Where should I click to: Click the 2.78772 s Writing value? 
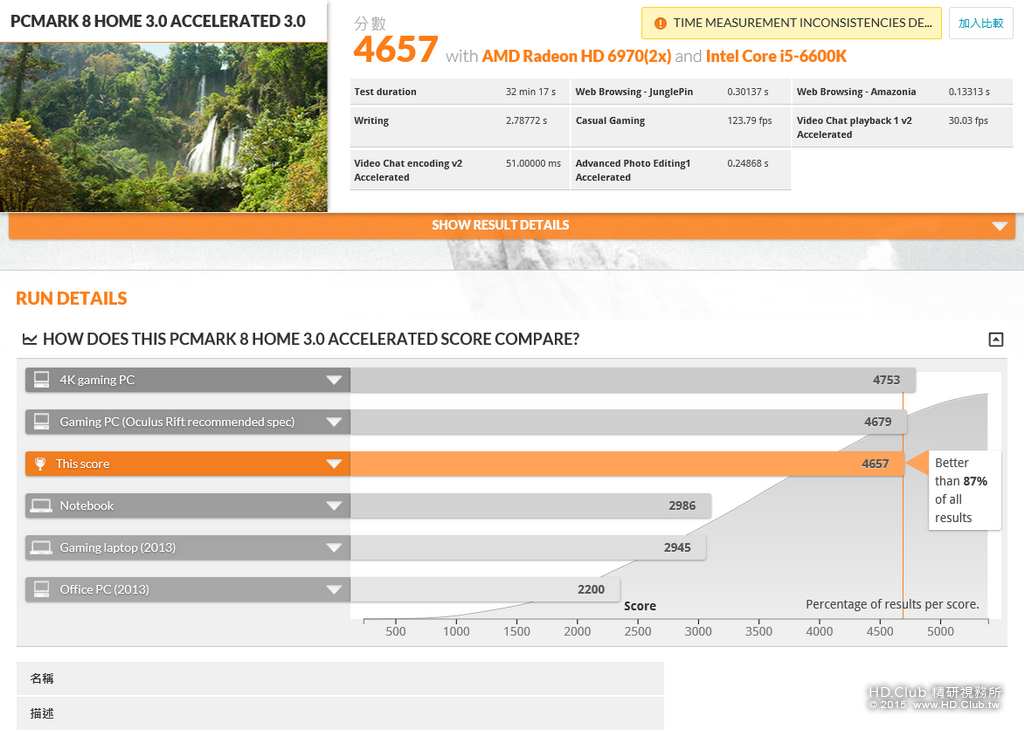tap(526, 121)
